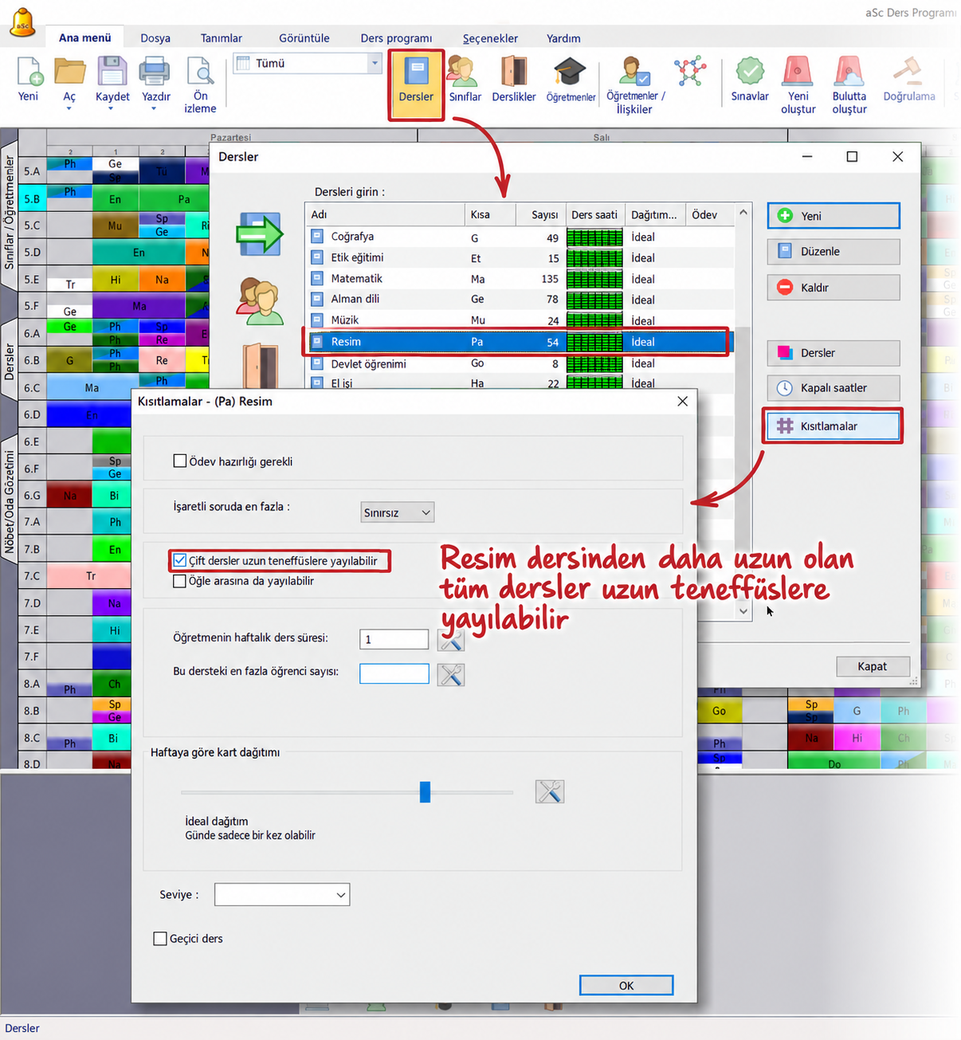Expand the Seviye combo box

[x=282, y=895]
